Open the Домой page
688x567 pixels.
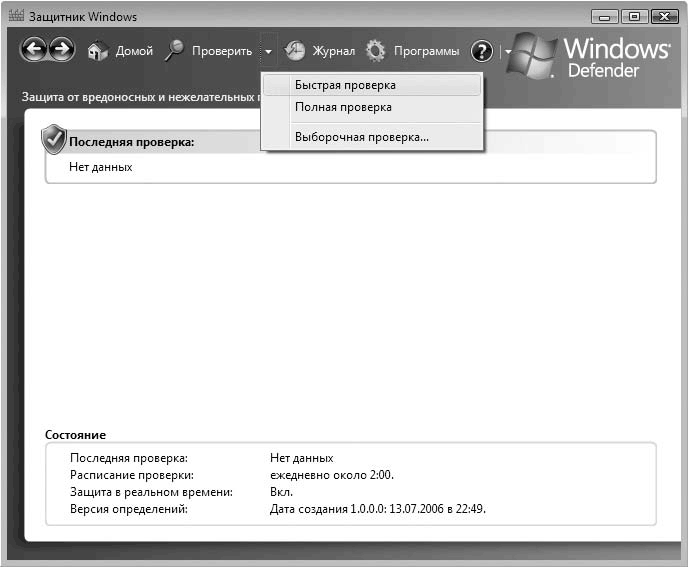tap(134, 51)
